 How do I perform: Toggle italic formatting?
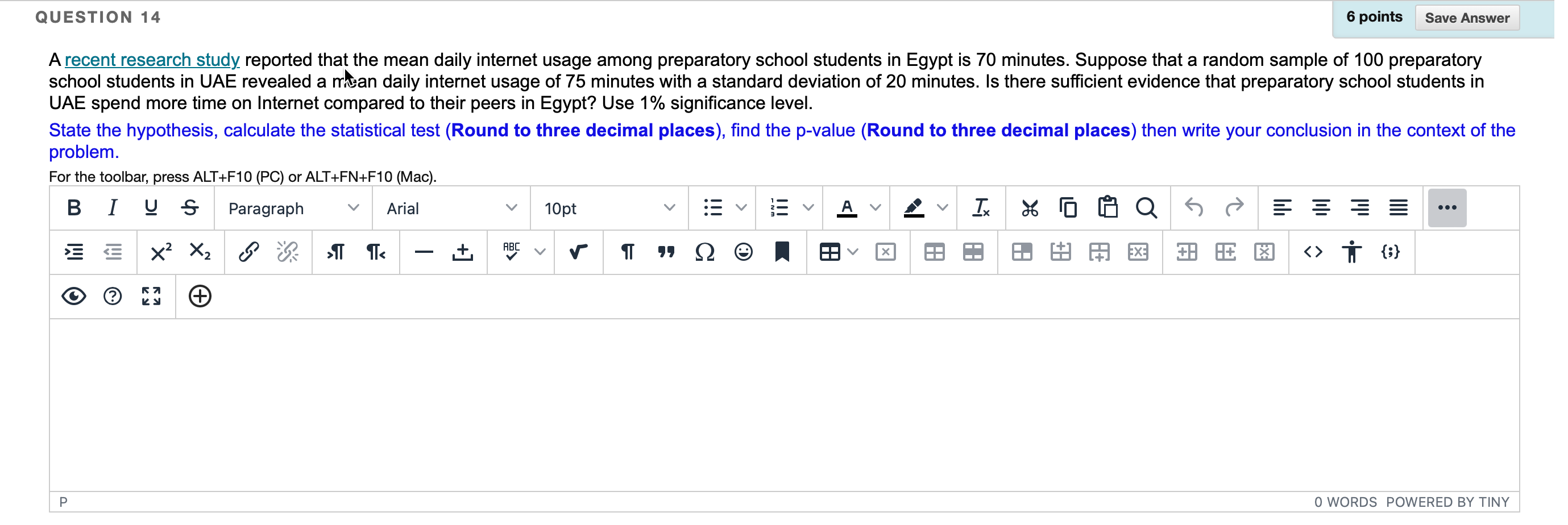tap(113, 208)
